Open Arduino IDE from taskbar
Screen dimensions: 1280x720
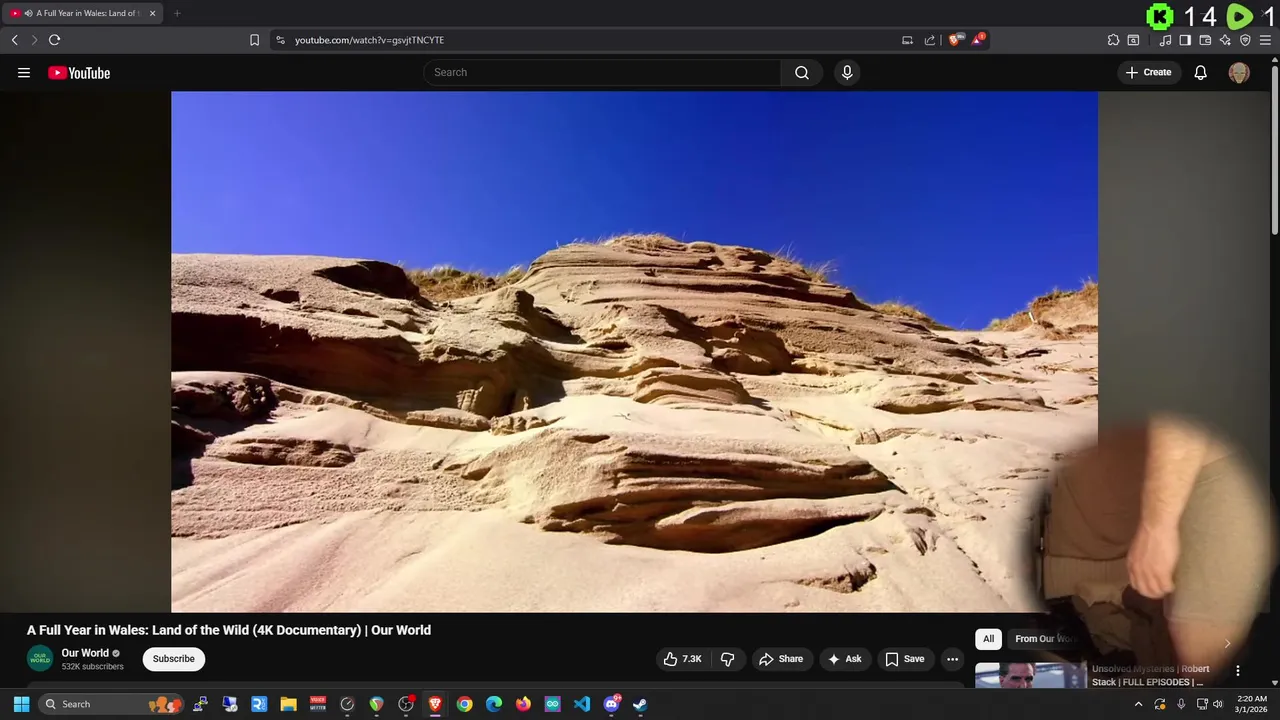coord(552,704)
